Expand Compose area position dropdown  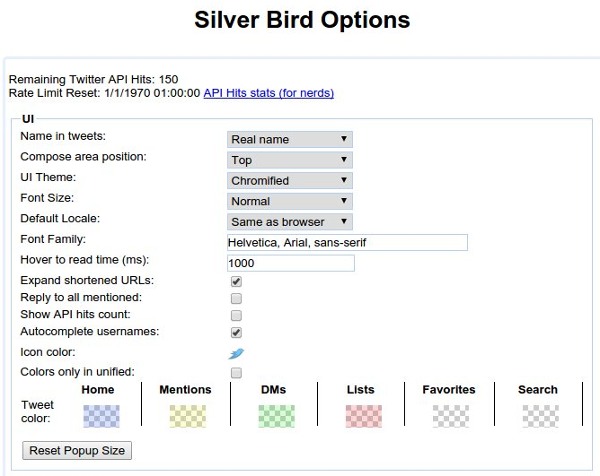[290, 160]
